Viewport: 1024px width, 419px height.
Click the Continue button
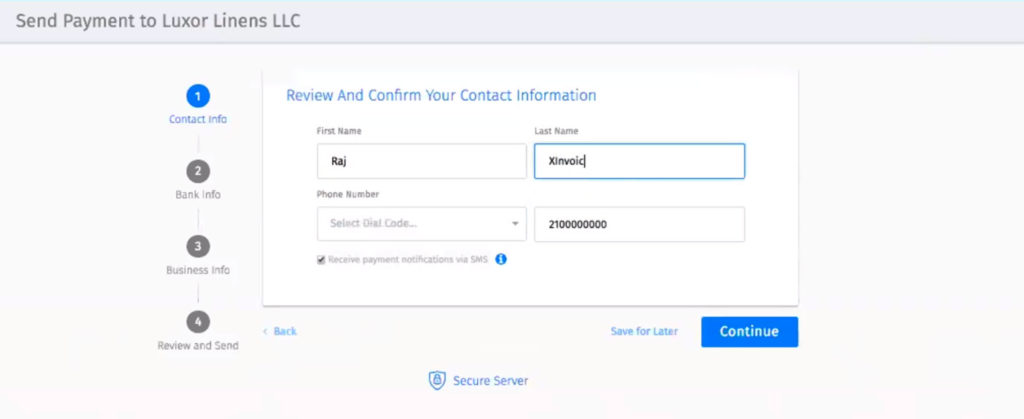pyautogui.click(x=750, y=332)
